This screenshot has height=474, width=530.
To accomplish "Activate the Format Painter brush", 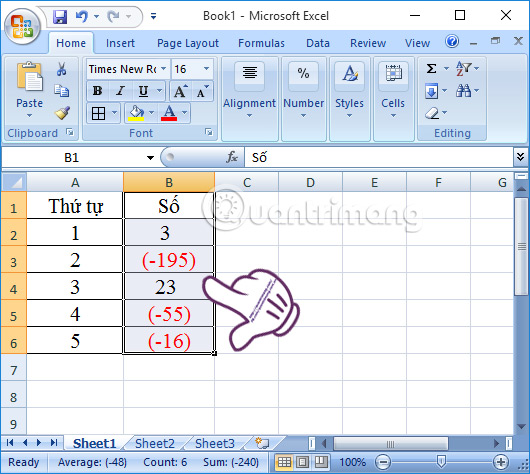I will [x=62, y=113].
